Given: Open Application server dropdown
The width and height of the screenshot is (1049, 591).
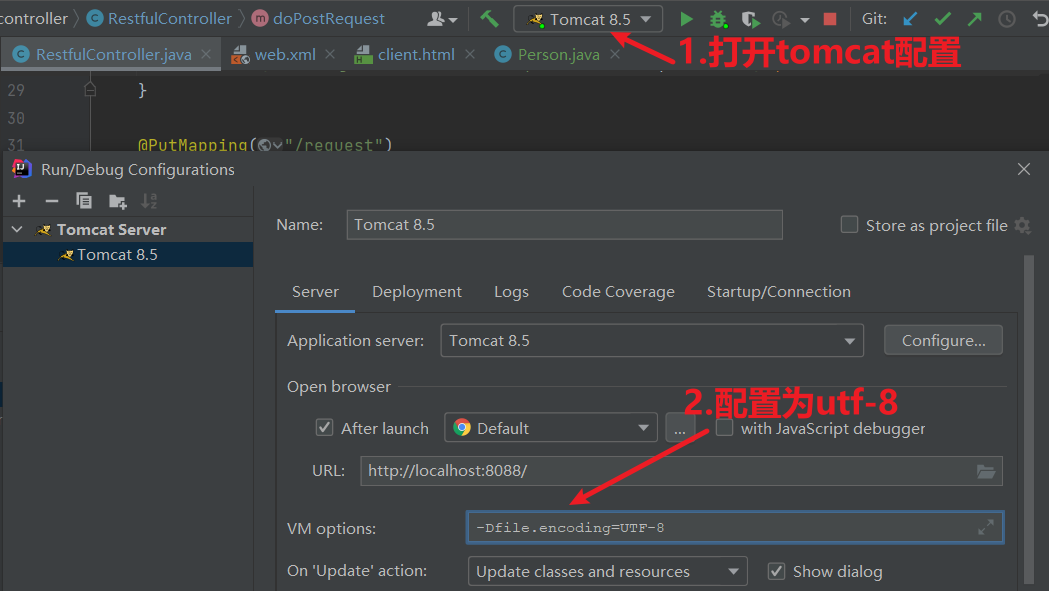Looking at the screenshot, I should click(652, 341).
